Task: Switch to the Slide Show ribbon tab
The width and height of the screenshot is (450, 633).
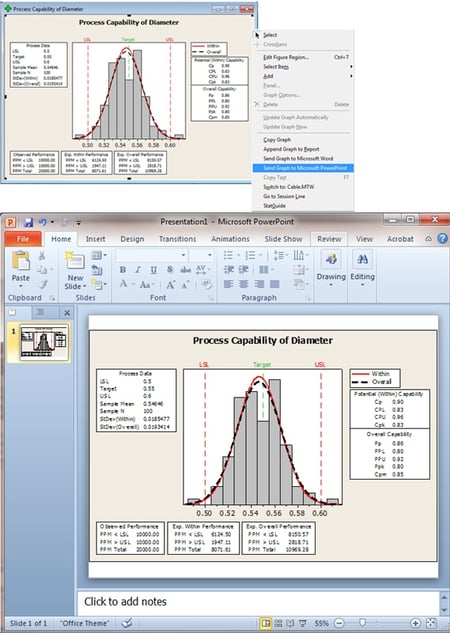Action: coord(283,239)
